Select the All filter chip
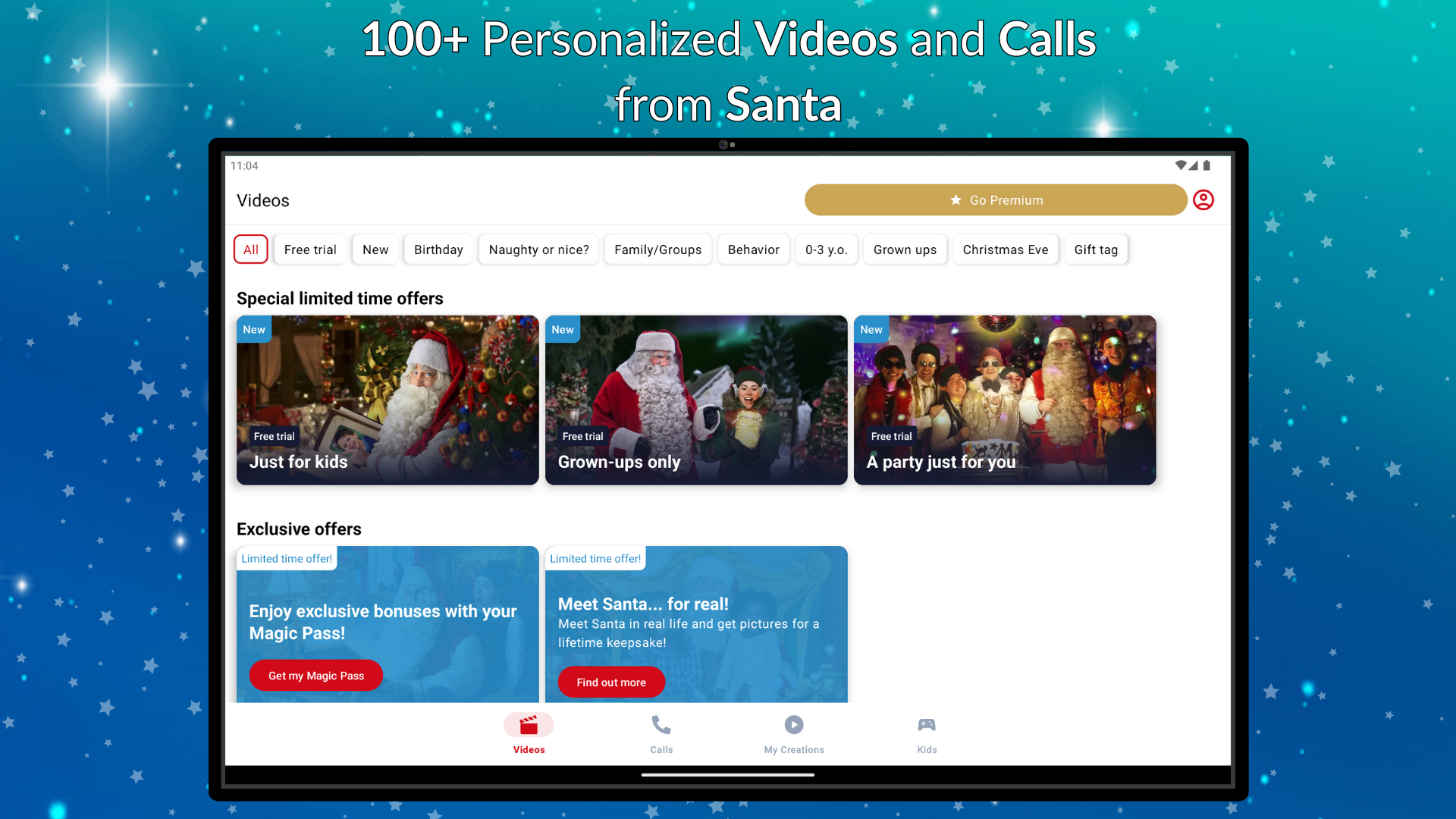1456x819 pixels. 251,249
